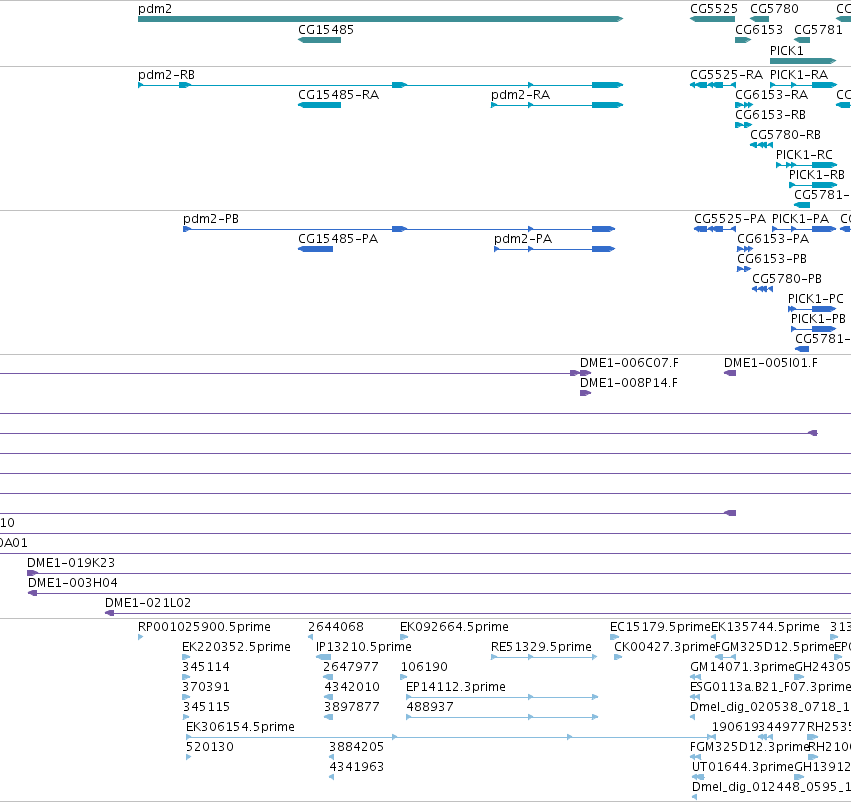Click the CG15485 gene label

[x=326, y=30]
